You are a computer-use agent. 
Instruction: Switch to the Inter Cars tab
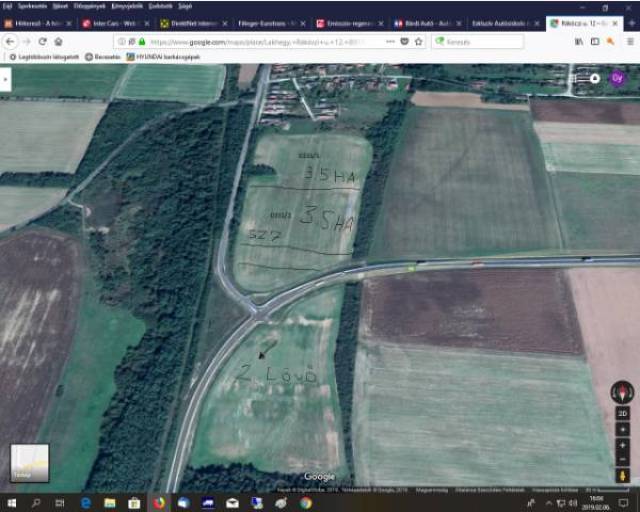click(x=113, y=22)
